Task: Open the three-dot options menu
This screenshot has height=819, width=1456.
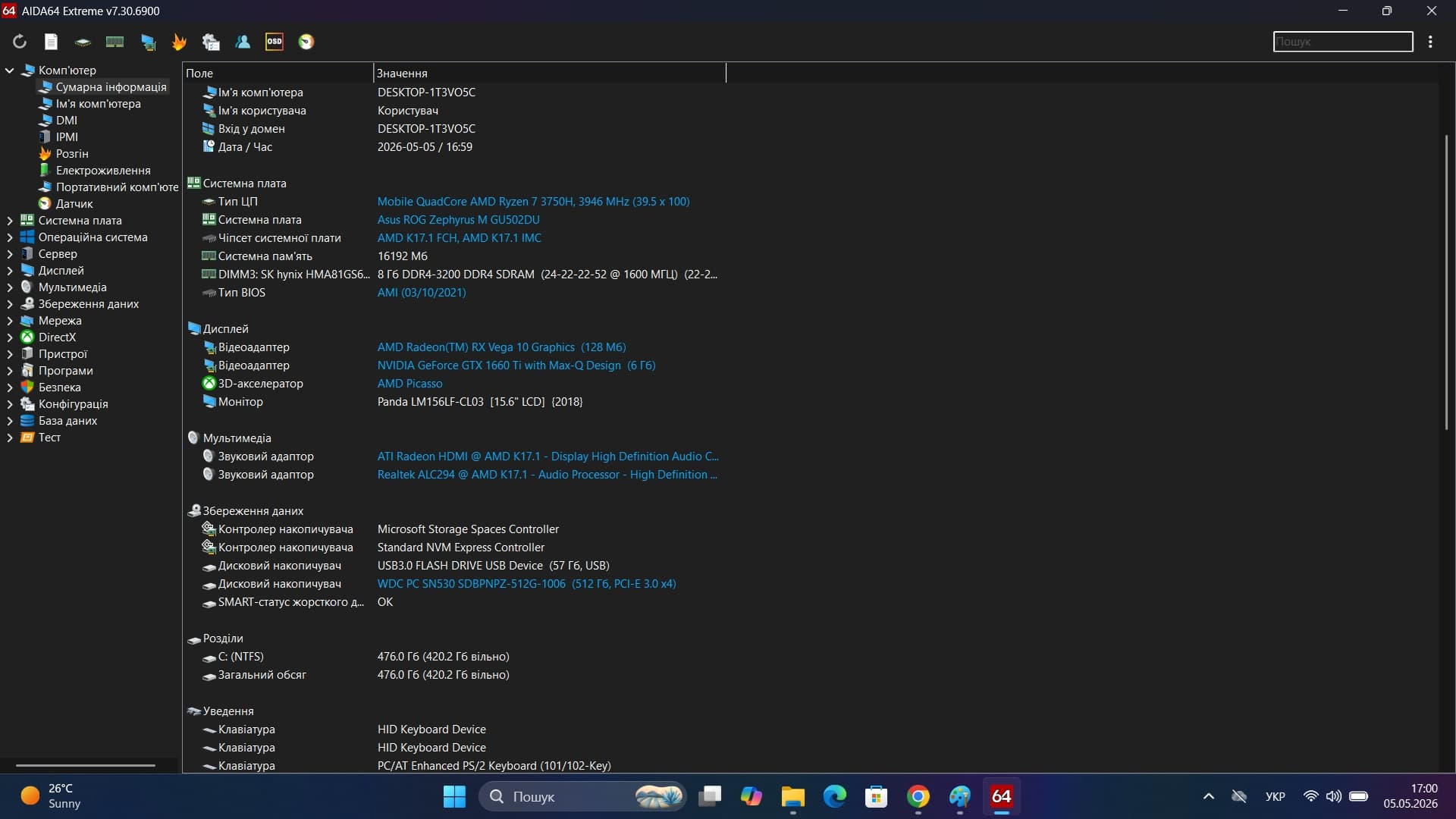Action: (1430, 42)
